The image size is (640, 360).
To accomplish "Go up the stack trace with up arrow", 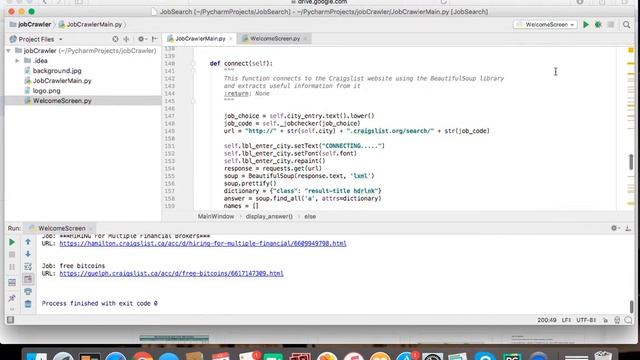I will (x=28, y=242).
